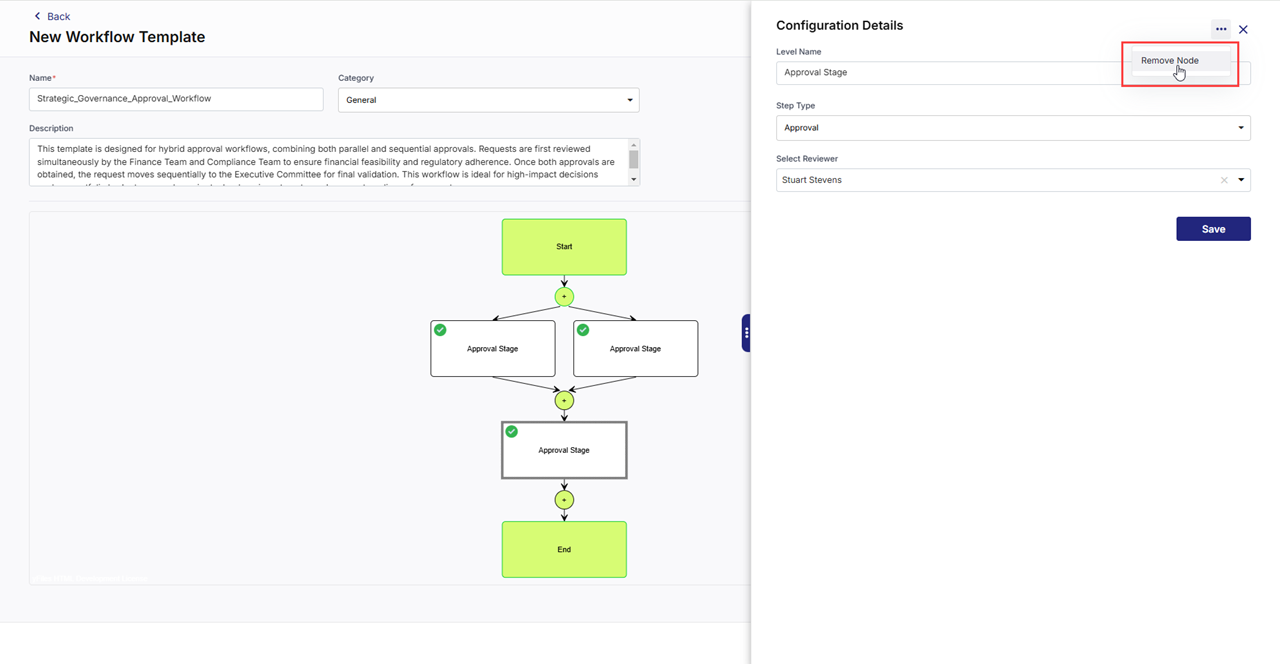Click the green checkmark on the bottom Approval Stage
The width and height of the screenshot is (1280, 664).
512,432
